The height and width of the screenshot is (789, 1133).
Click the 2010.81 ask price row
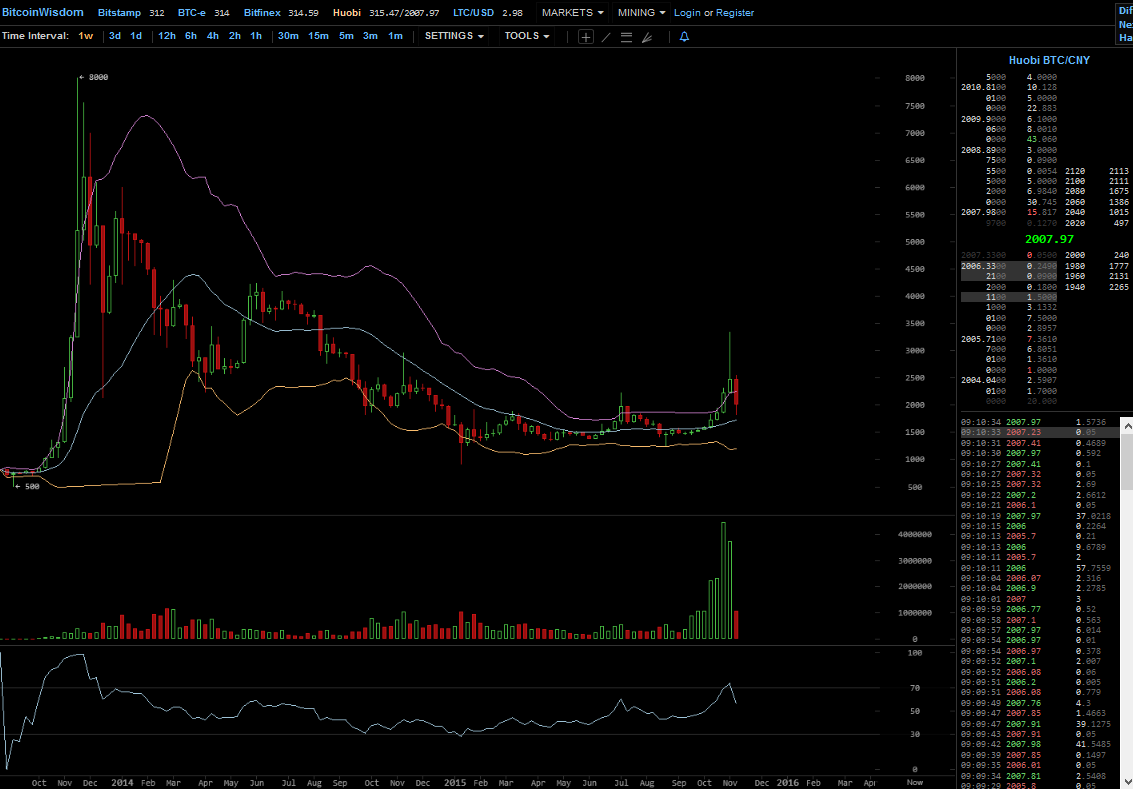[1009, 87]
